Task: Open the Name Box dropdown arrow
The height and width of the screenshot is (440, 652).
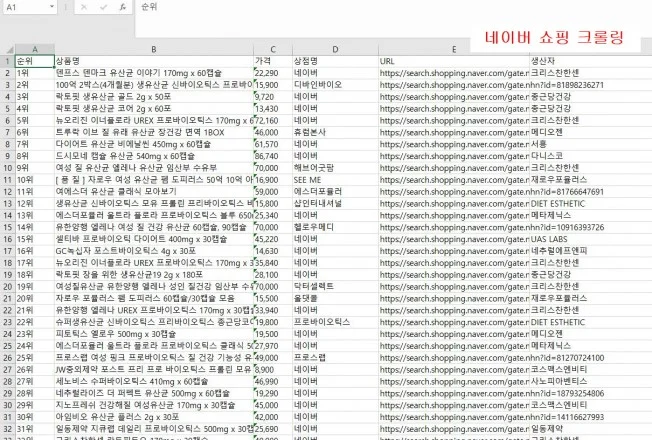Action: (x=52, y=7)
